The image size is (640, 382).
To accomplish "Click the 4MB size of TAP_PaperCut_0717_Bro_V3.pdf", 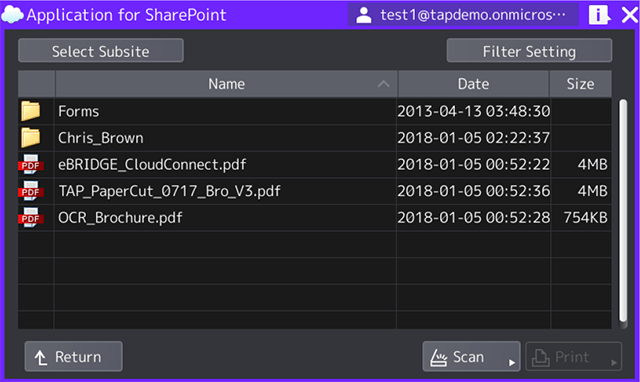I will pos(592,191).
